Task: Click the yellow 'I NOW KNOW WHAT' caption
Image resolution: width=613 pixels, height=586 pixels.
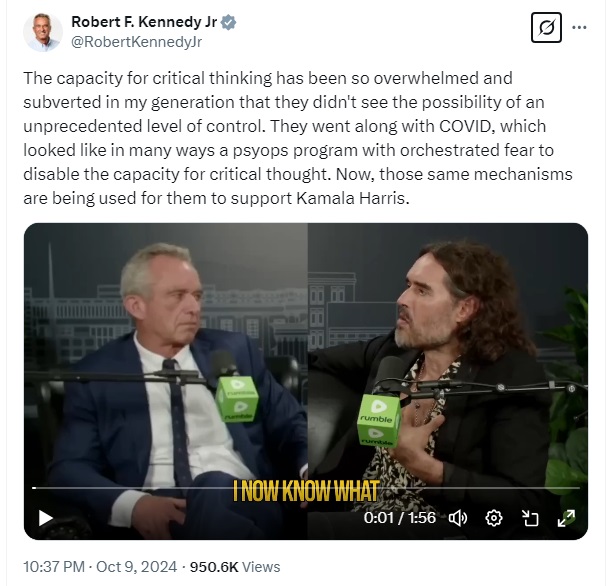Action: pos(306,491)
